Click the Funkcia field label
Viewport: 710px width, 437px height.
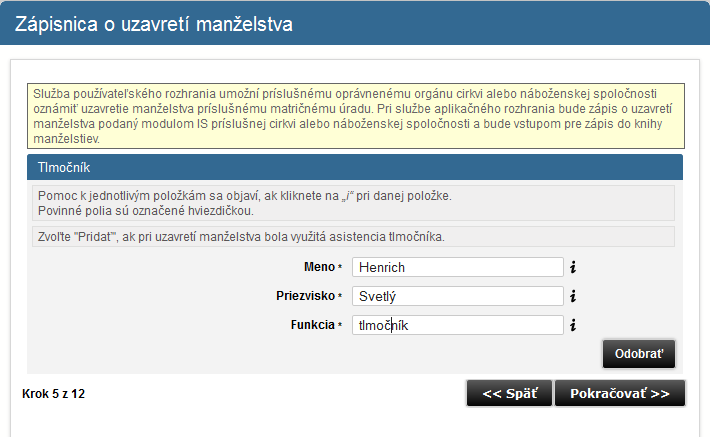pyautogui.click(x=312, y=325)
